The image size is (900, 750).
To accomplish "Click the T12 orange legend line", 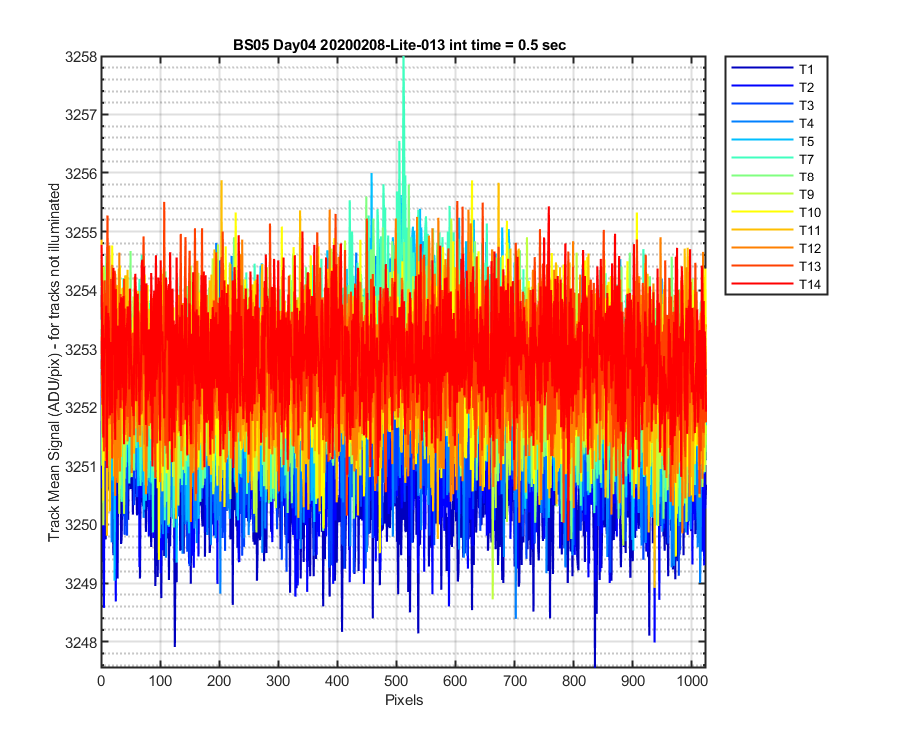I will (x=762, y=247).
